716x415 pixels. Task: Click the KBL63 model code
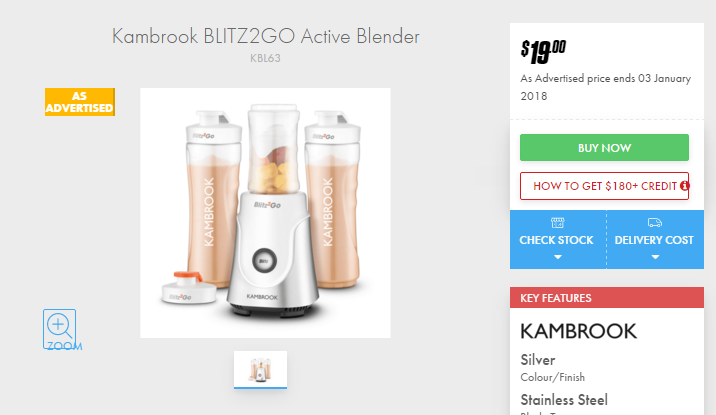[265, 58]
